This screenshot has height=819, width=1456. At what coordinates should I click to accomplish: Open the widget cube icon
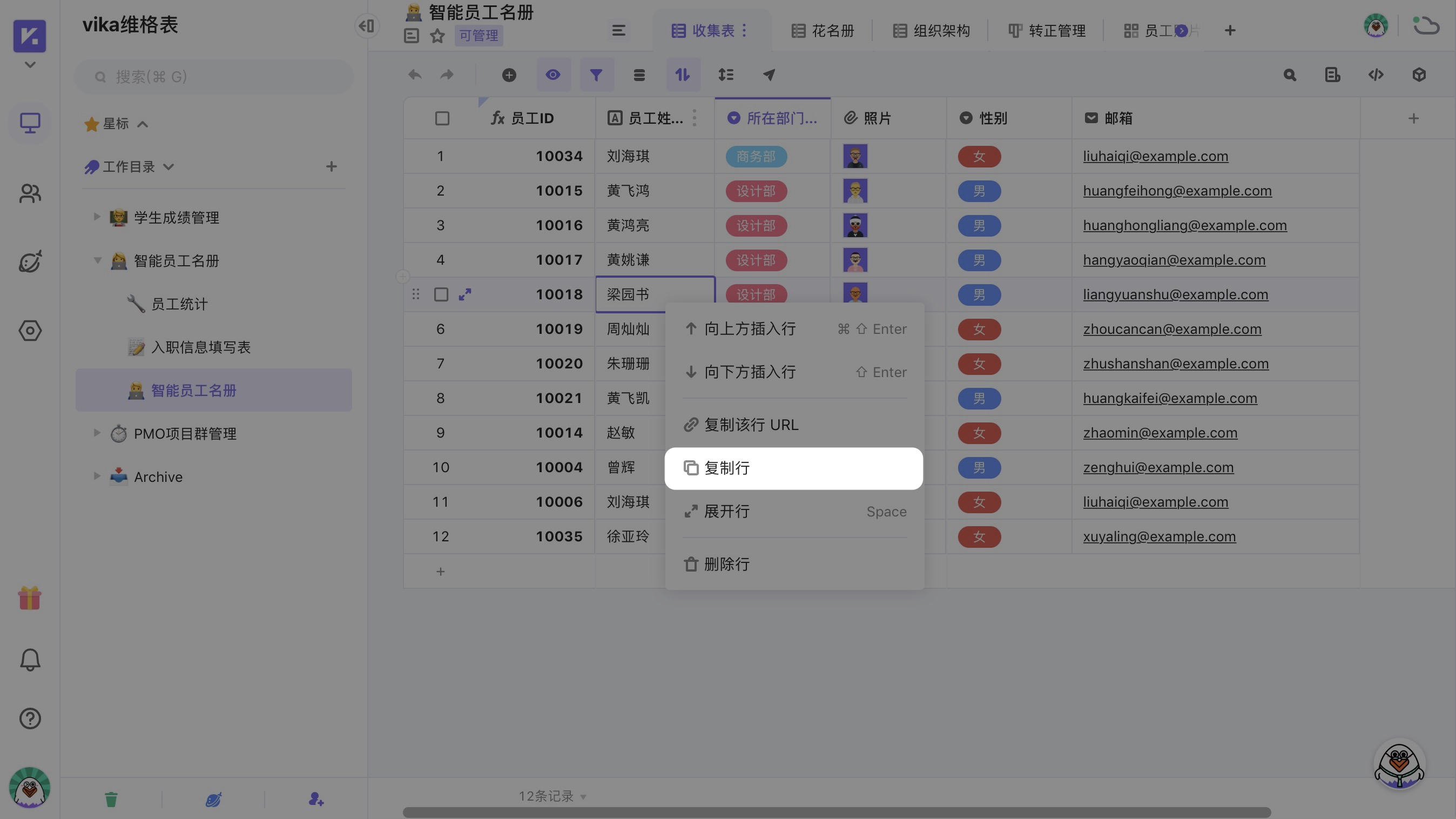point(1419,75)
